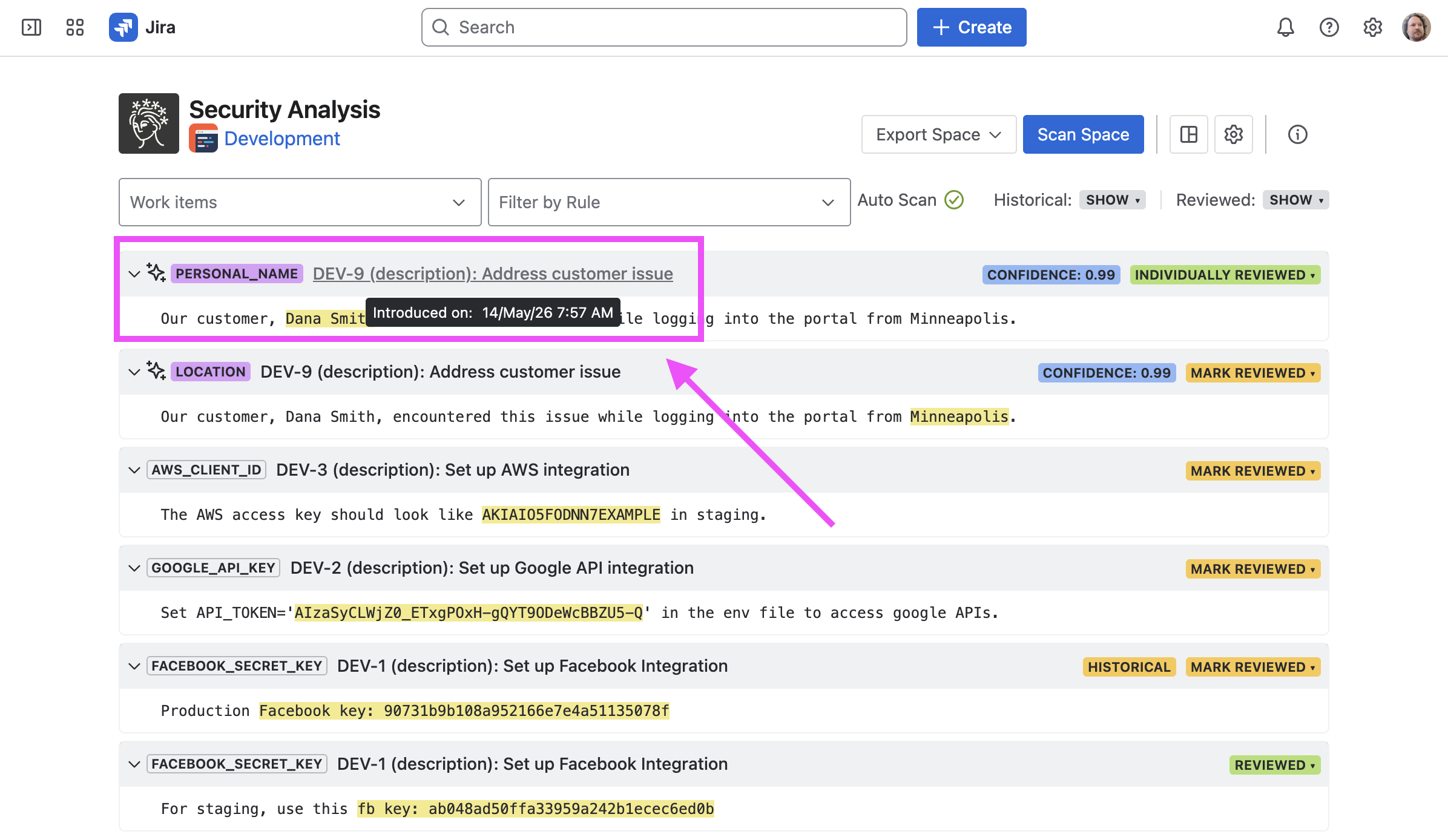Expand the sidebar panel icon
Image resolution: width=1448 pixels, height=840 pixels.
31,27
